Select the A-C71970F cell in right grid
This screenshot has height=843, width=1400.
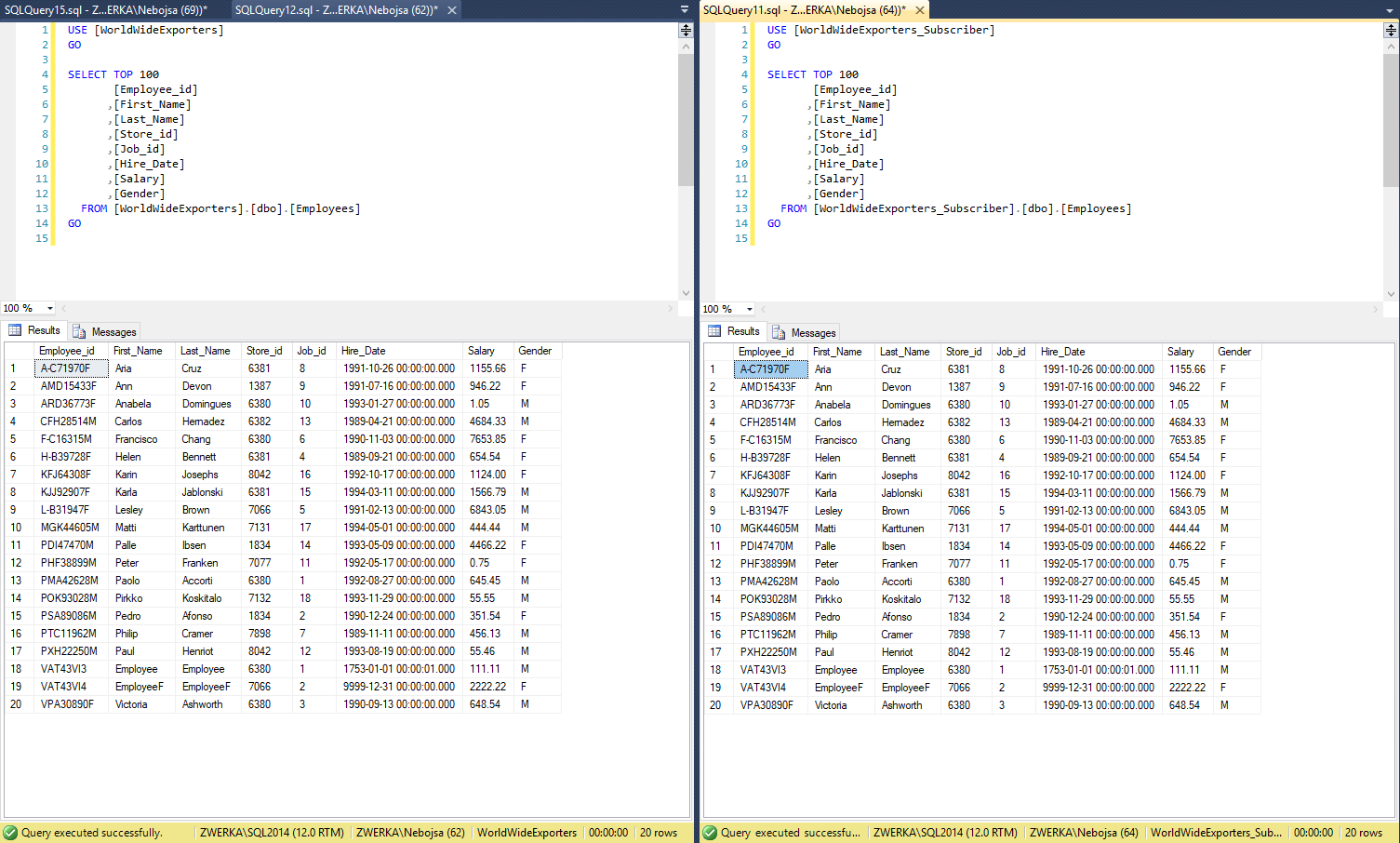click(x=771, y=369)
